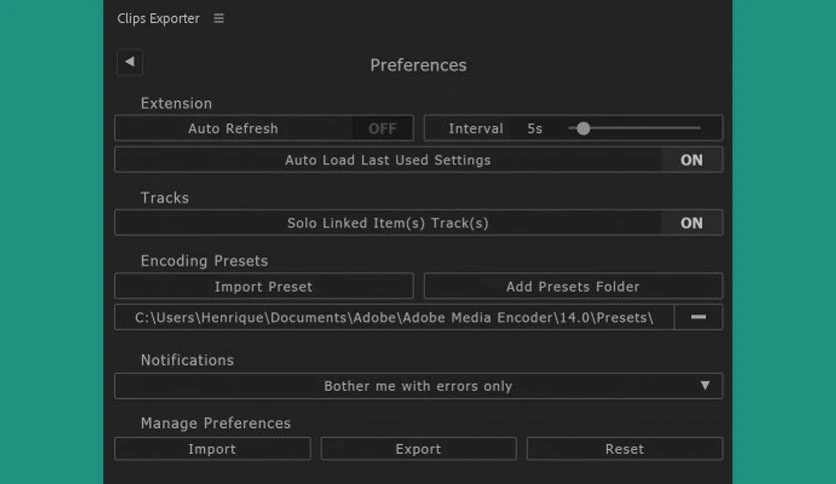Click the Import Preset button
836x484 pixels.
tap(264, 286)
